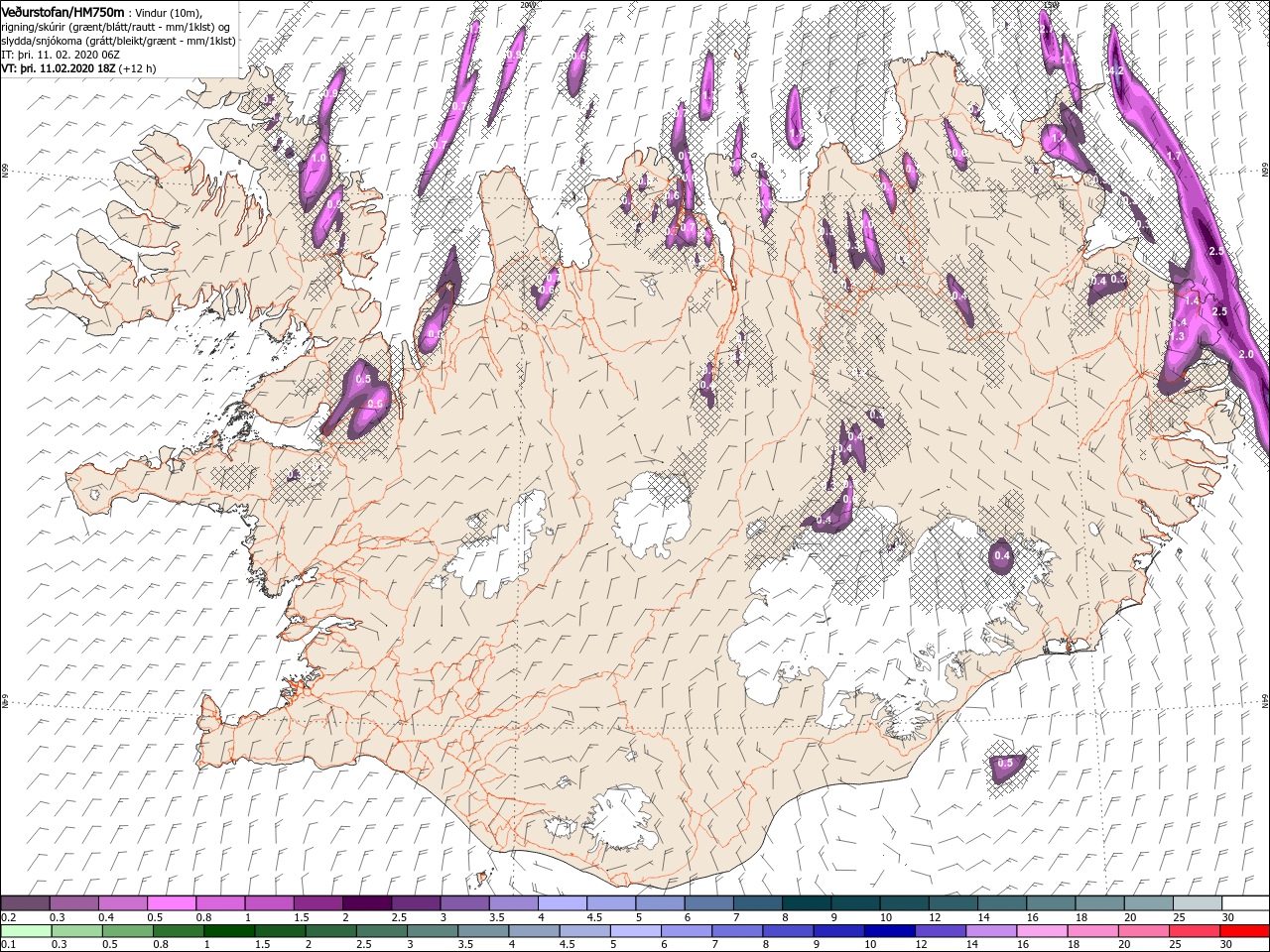Pick the upper-scale swatch between 12 and 14
1270x952 pixels.
tap(952, 903)
